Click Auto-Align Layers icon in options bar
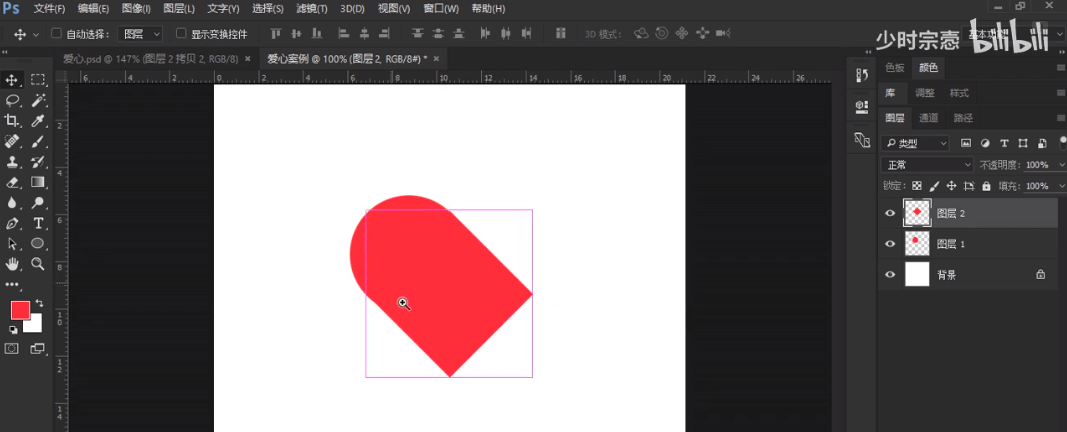Image resolution: width=1067 pixels, height=432 pixels. (x=561, y=33)
